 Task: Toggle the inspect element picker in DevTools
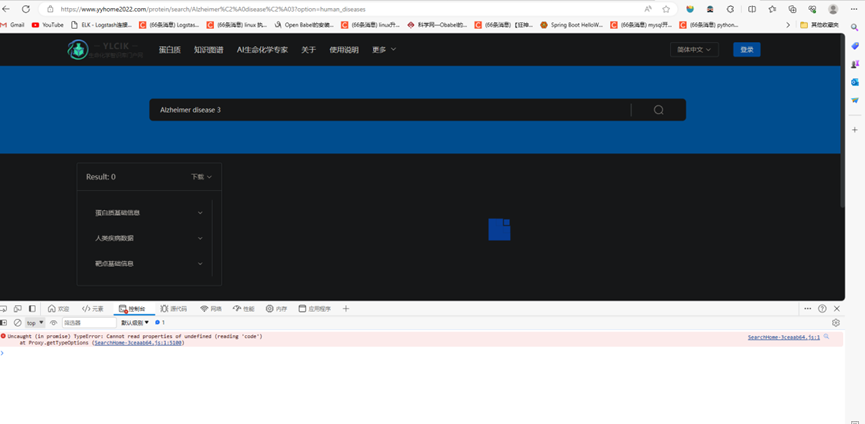tap(4, 309)
